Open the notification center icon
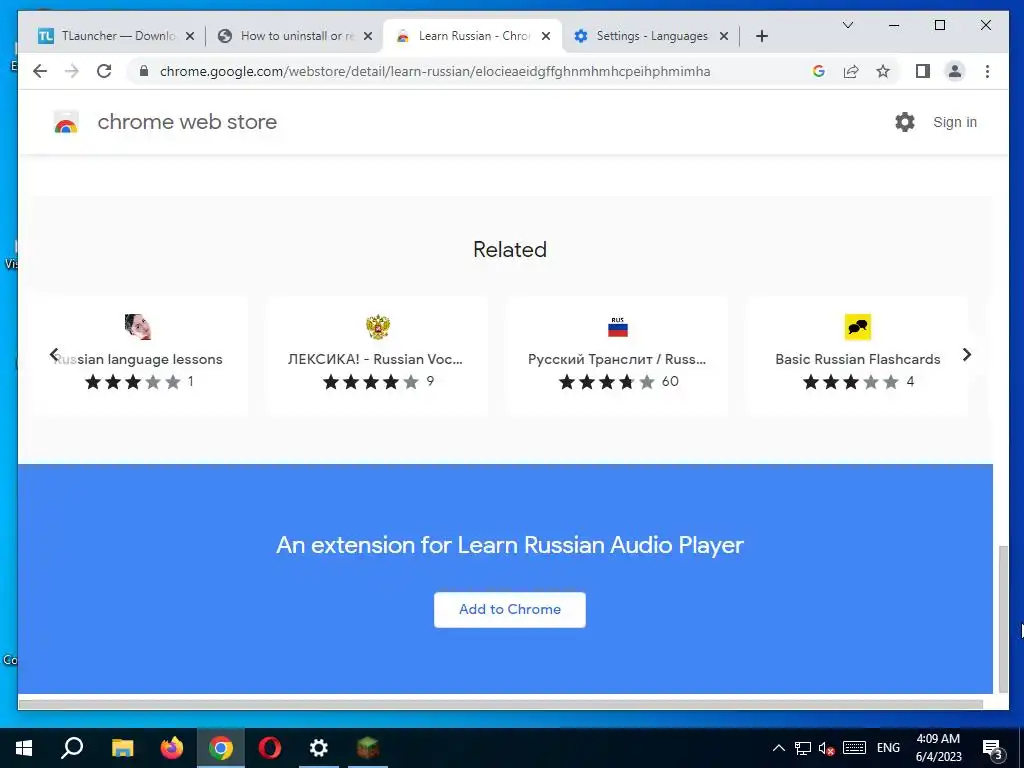The image size is (1024, 768). [x=992, y=749]
